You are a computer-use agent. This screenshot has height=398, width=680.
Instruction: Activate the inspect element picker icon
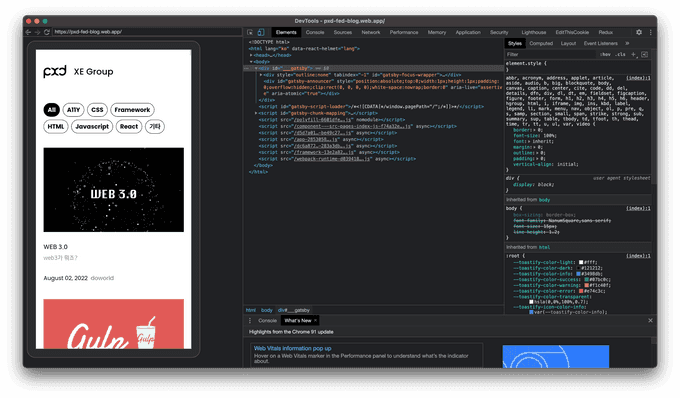pyautogui.click(x=250, y=33)
